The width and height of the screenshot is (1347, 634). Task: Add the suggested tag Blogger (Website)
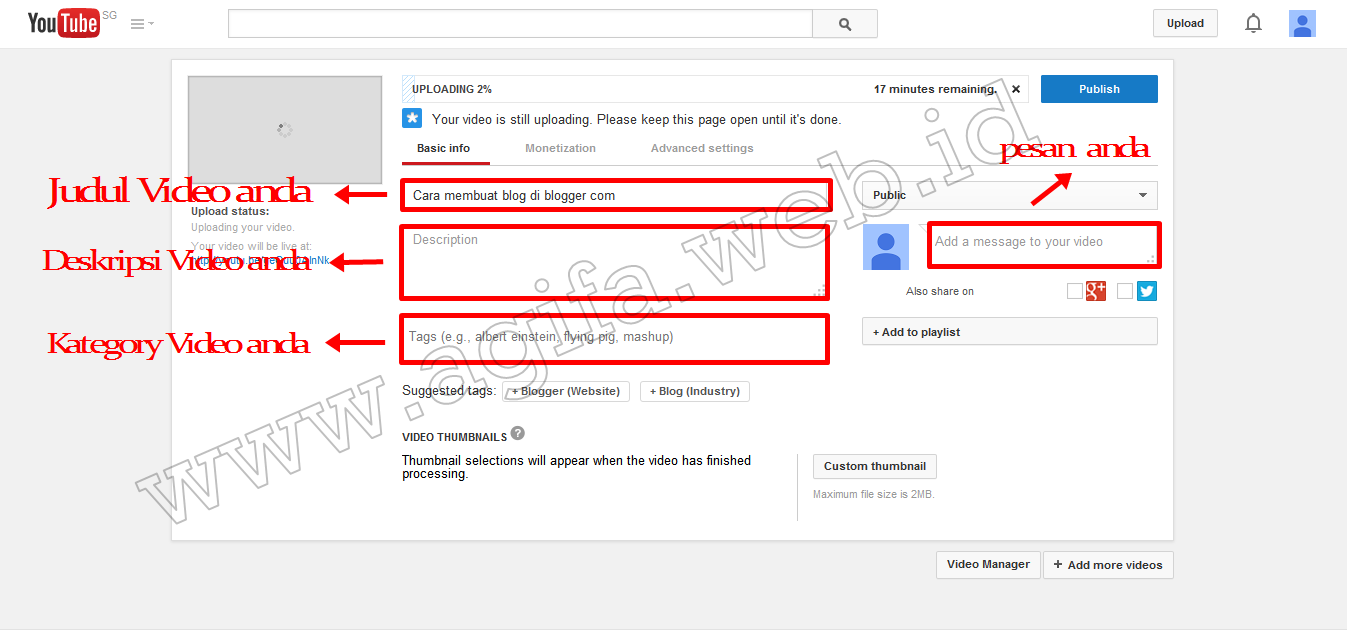[565, 391]
